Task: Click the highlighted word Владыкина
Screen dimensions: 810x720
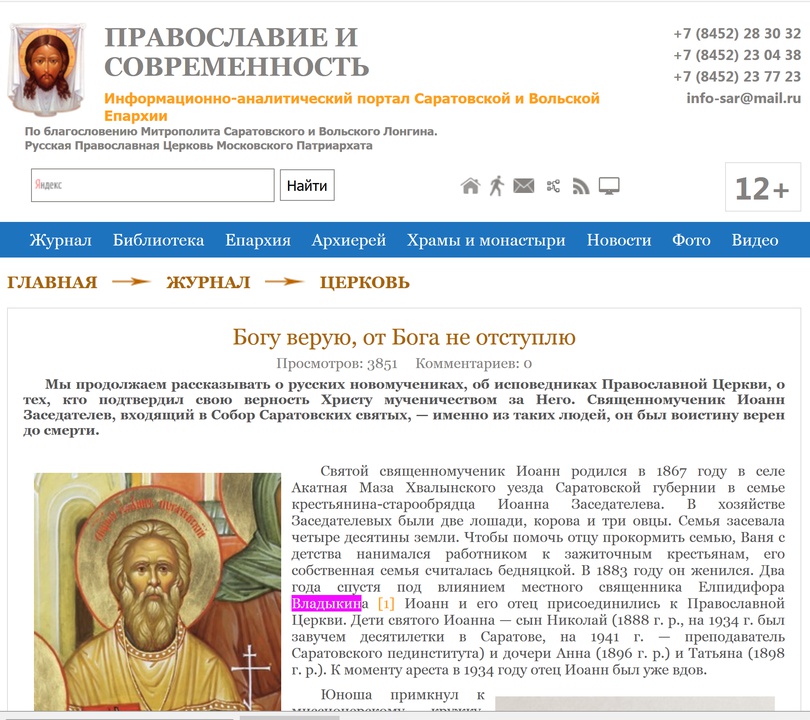Action: (330, 603)
